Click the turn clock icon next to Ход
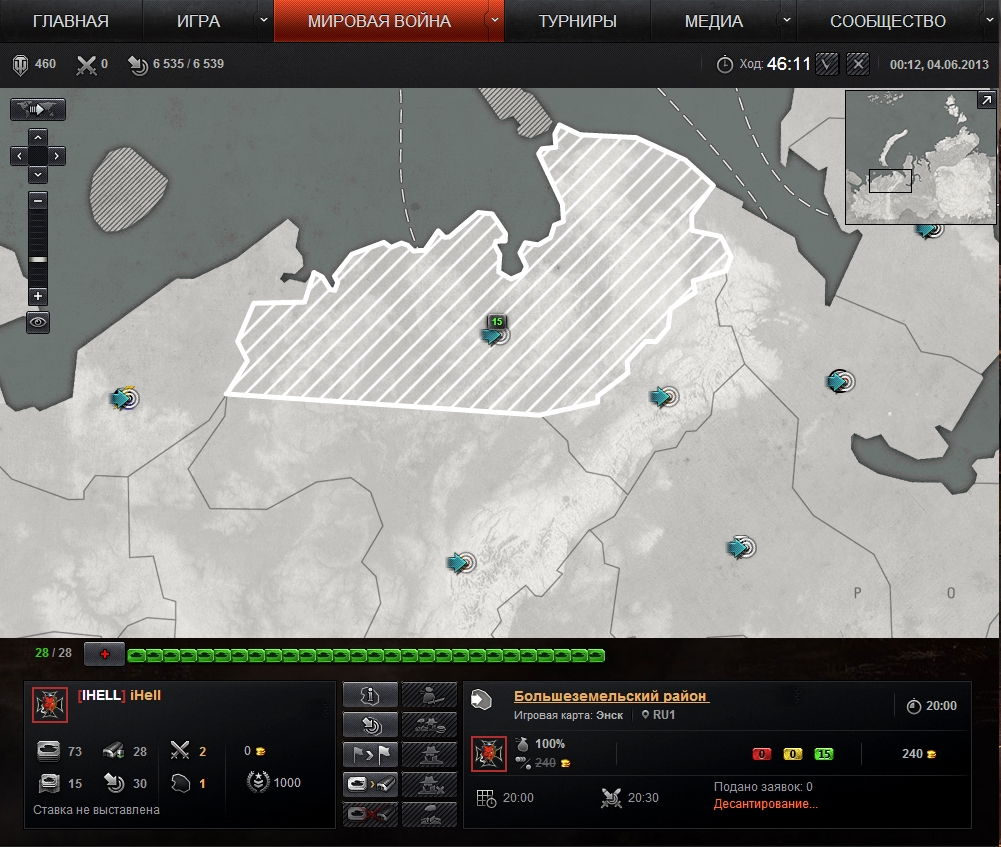The height and width of the screenshot is (847, 1001). (725, 64)
